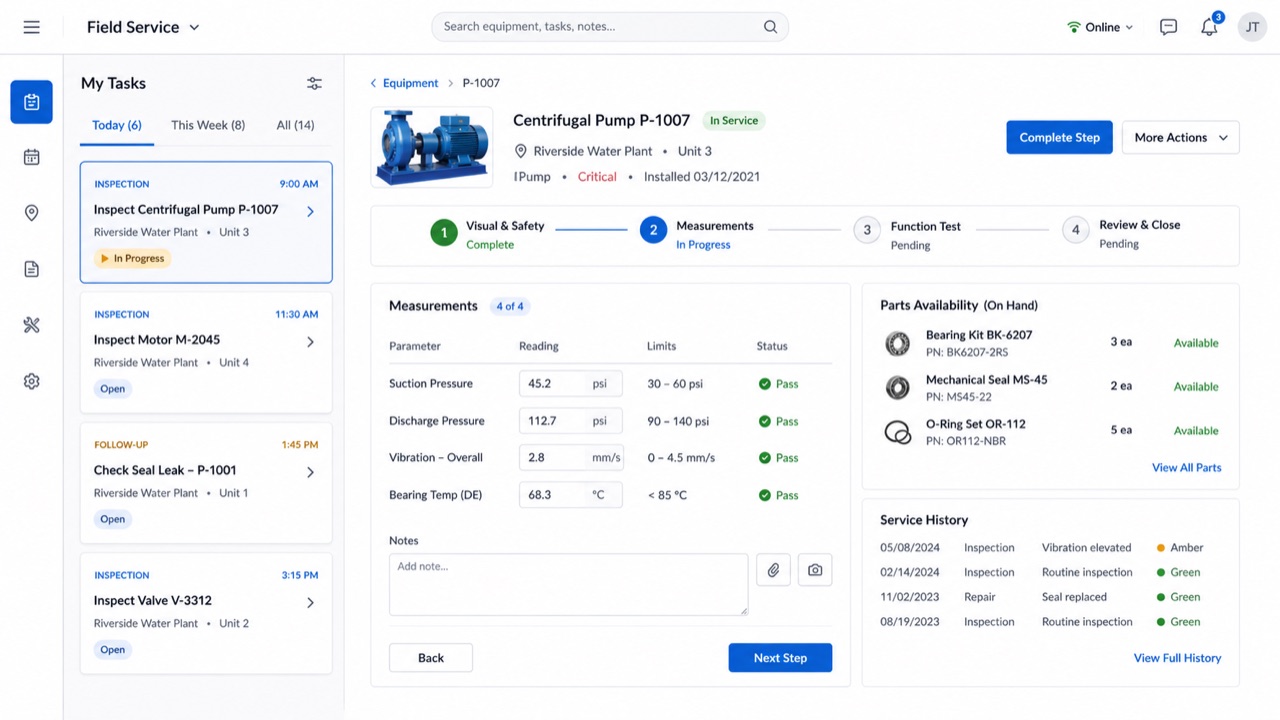Switch to the This Week (8) tab

click(208, 126)
